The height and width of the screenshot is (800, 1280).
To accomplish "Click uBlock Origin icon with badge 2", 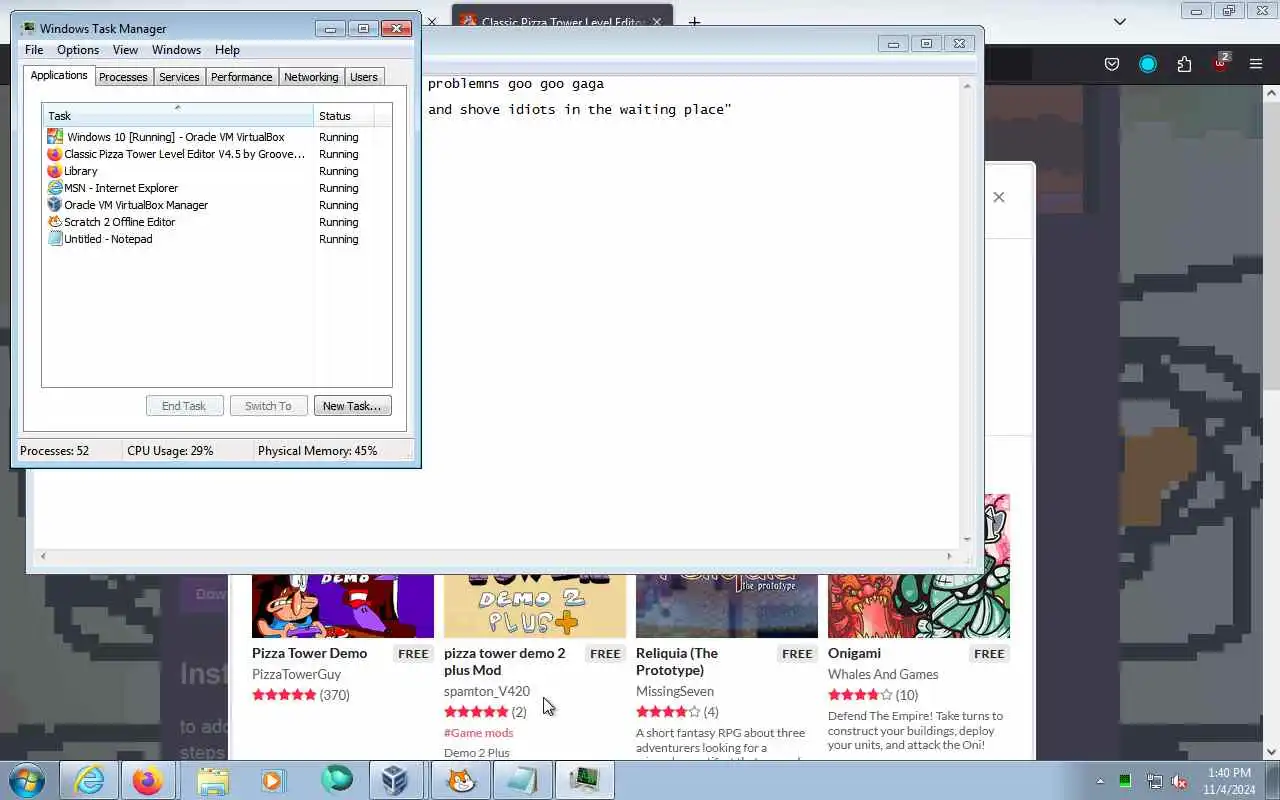I will (x=1220, y=63).
